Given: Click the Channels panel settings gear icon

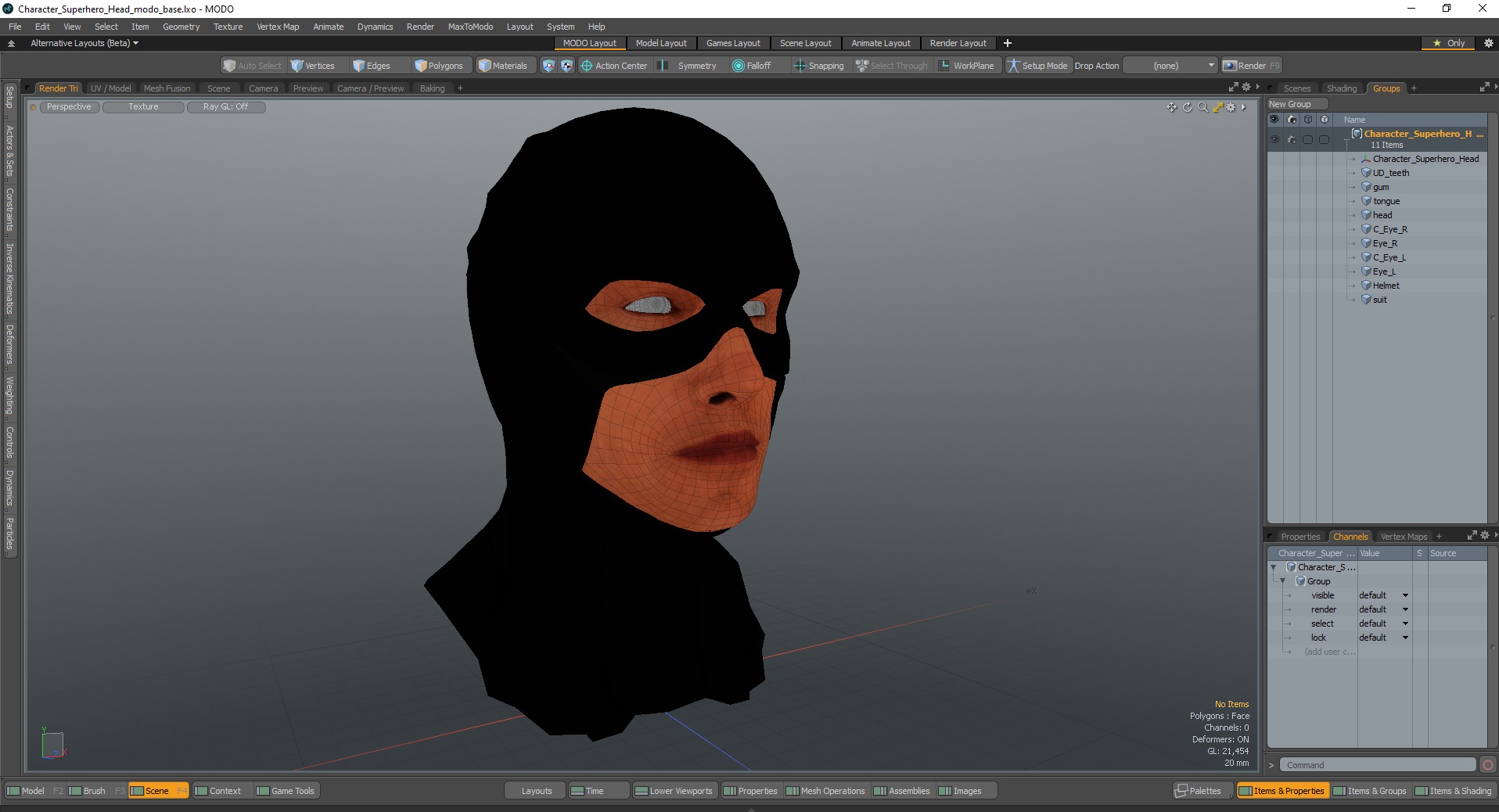Looking at the screenshot, I should [x=1485, y=536].
